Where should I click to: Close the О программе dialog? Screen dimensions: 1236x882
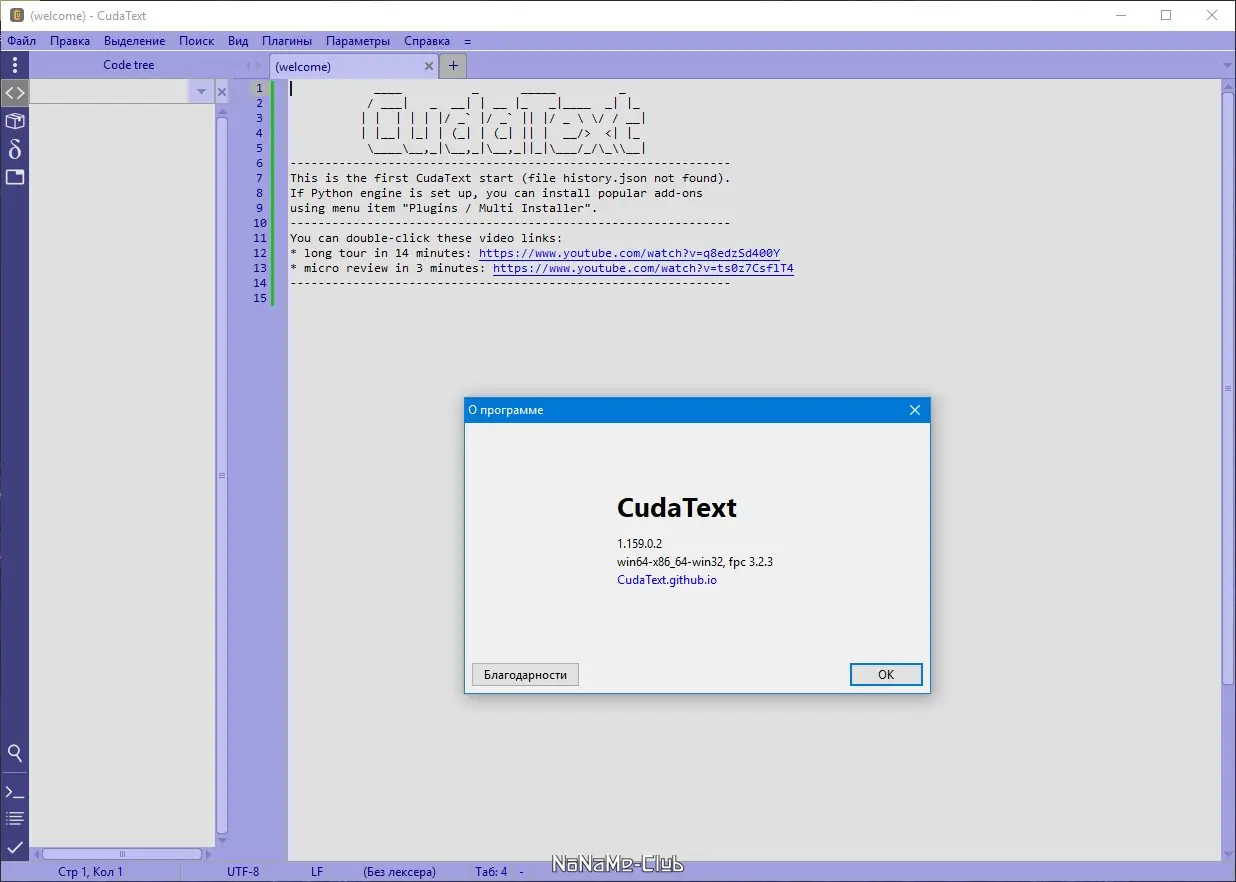coord(915,410)
